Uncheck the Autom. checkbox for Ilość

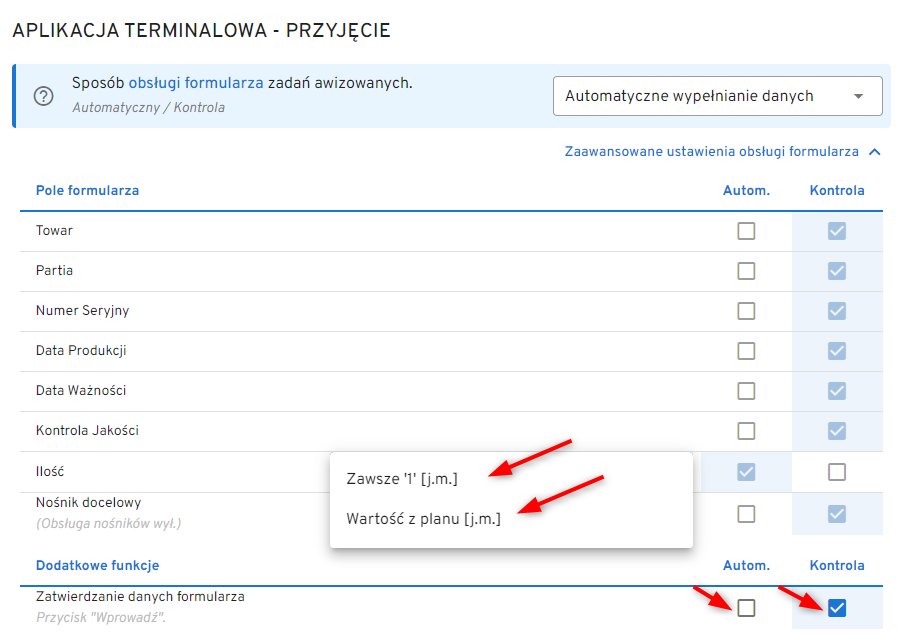pyautogui.click(x=746, y=472)
